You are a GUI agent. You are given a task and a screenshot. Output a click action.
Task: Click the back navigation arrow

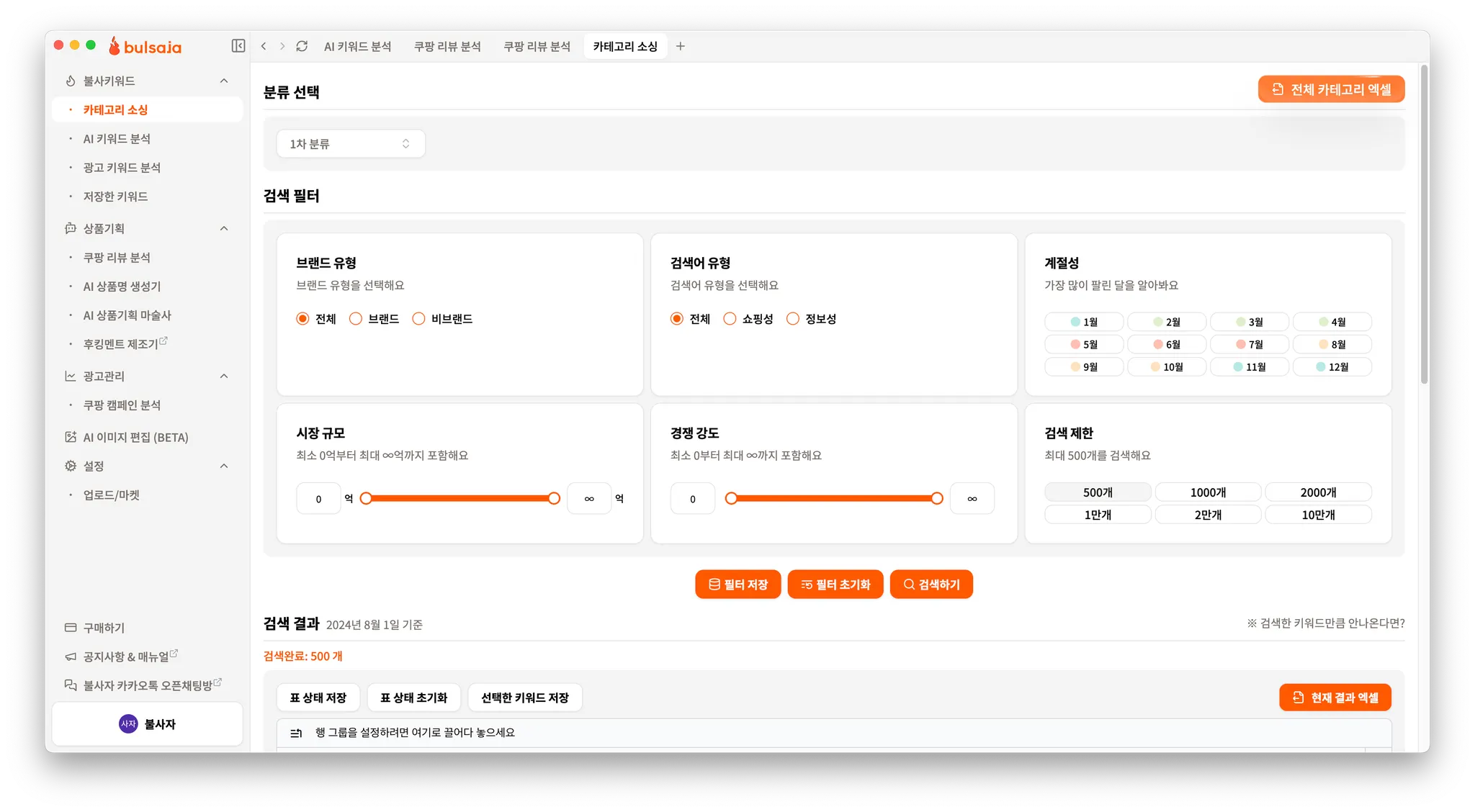tap(264, 46)
